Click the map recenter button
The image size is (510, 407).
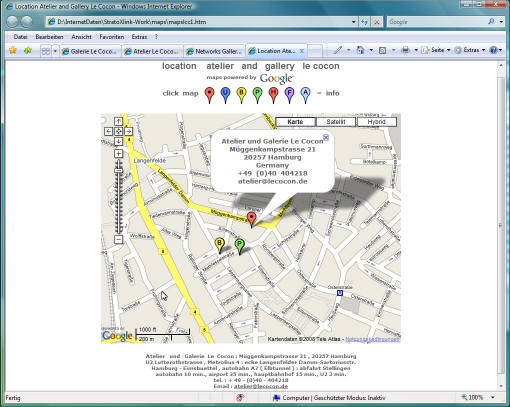(118, 131)
